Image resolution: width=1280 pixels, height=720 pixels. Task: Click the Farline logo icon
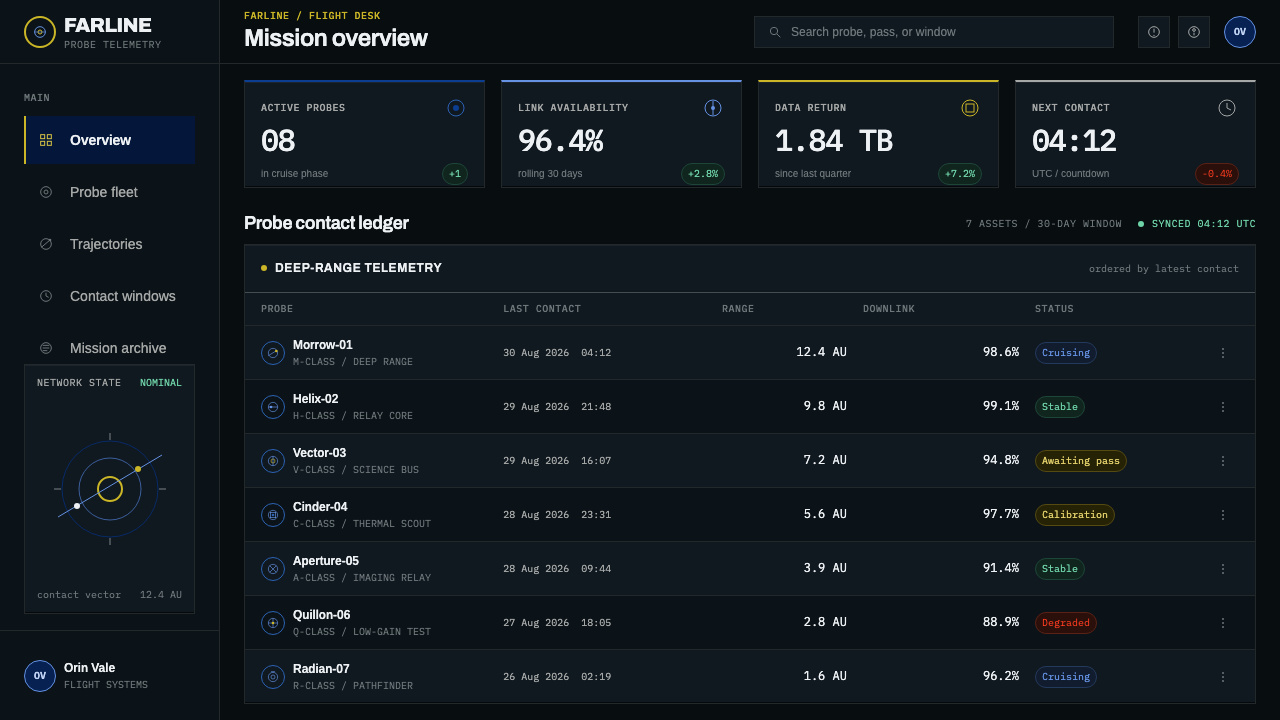(40, 32)
